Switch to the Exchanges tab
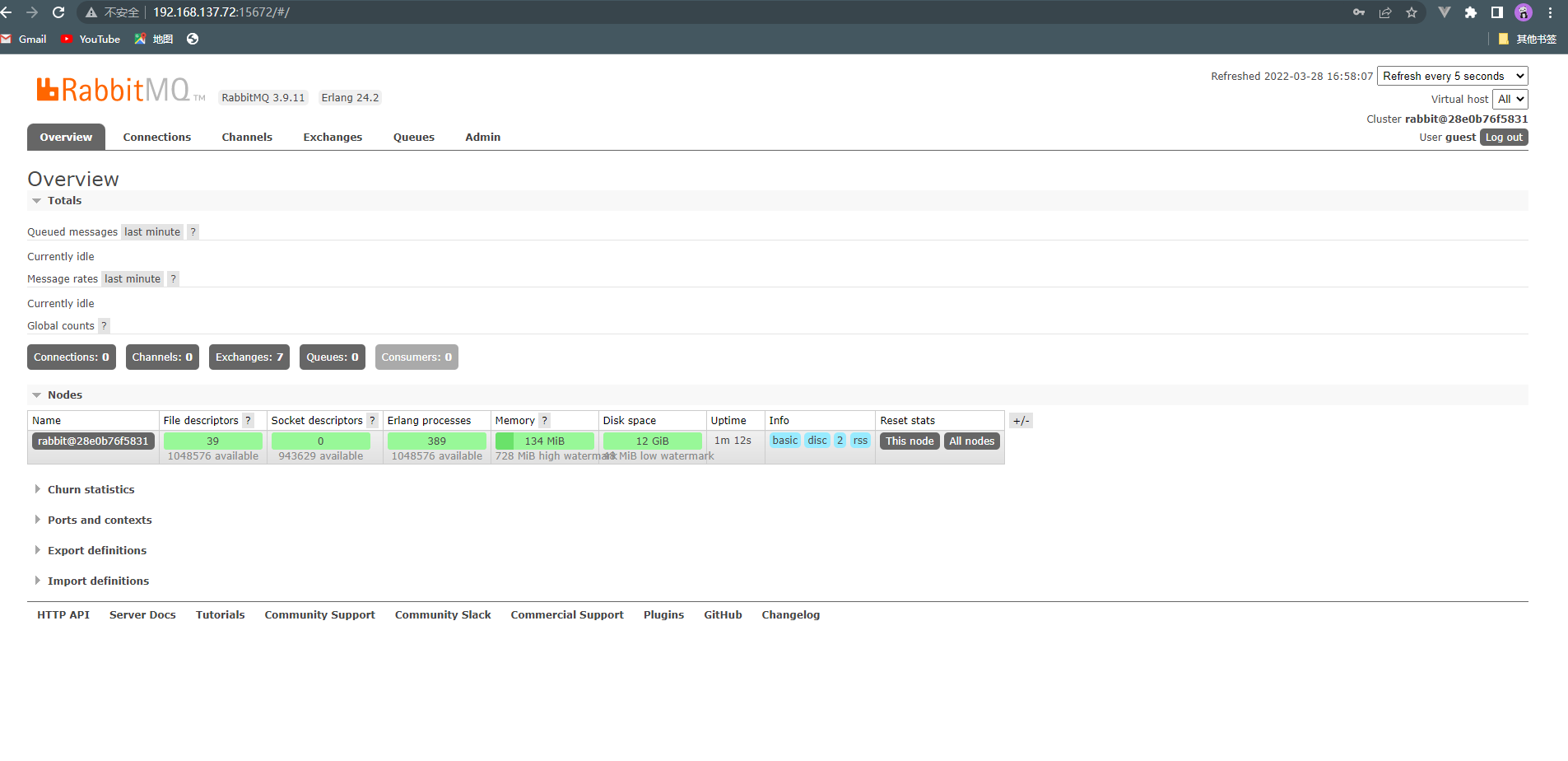The image size is (1568, 761). (x=333, y=138)
